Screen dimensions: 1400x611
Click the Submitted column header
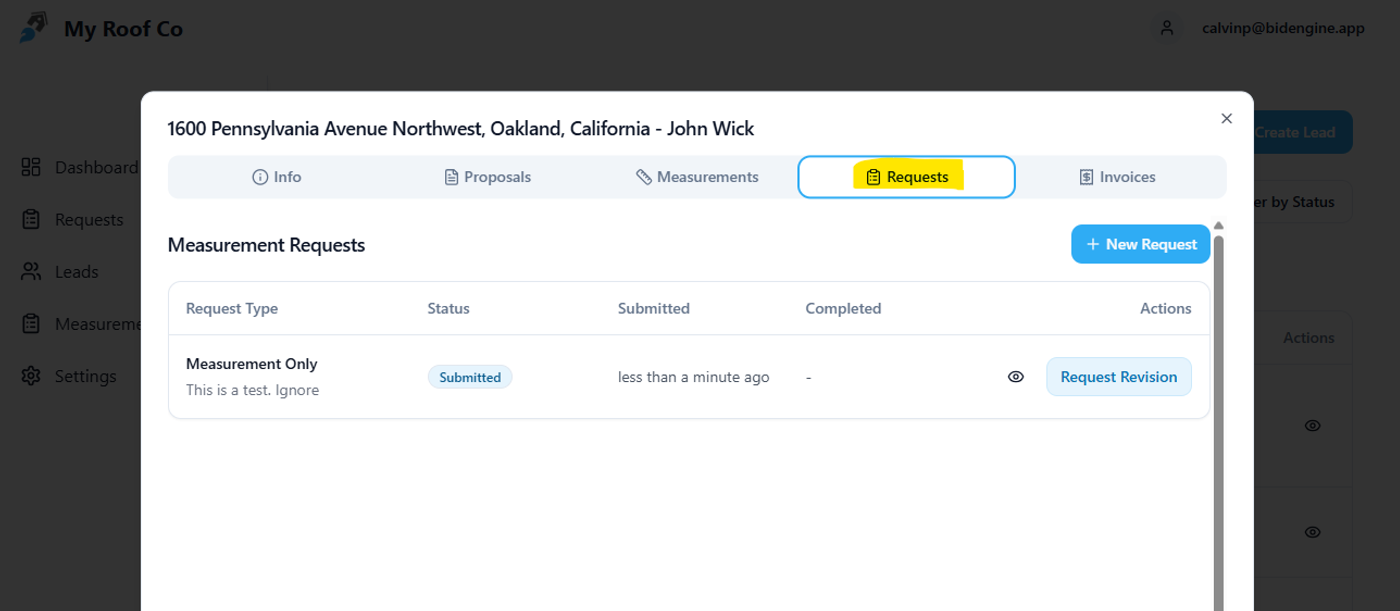point(654,308)
